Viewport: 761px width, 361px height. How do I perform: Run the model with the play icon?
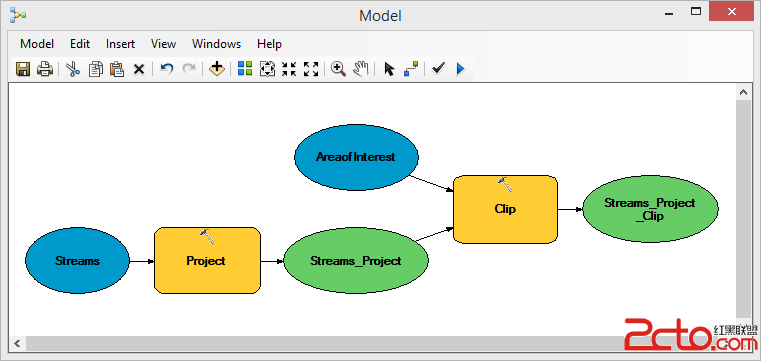tap(461, 69)
